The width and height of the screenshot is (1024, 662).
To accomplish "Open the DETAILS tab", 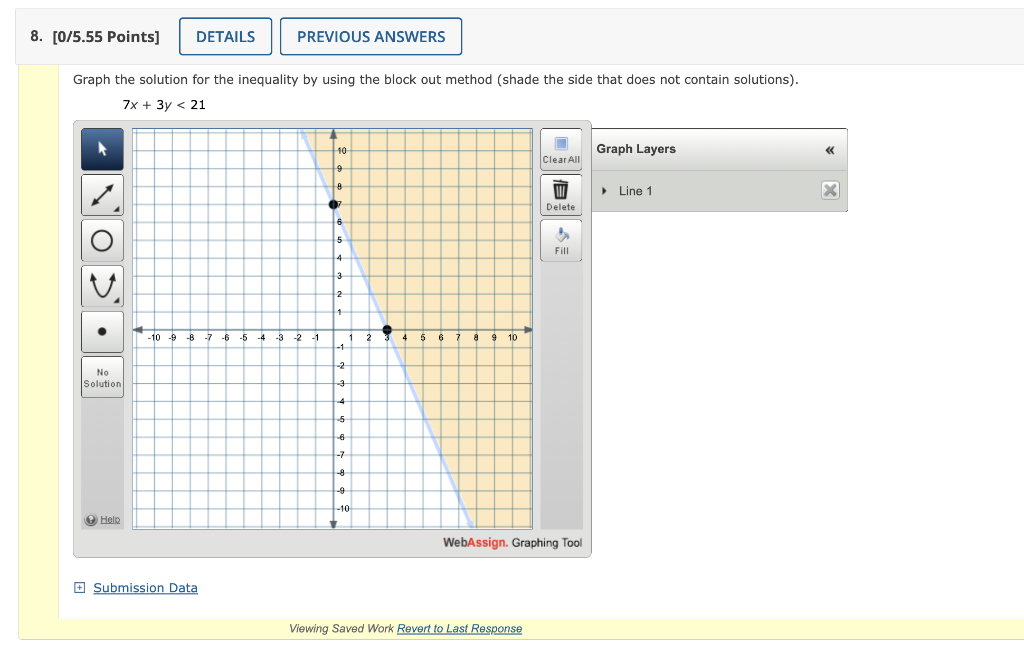I will (x=225, y=36).
